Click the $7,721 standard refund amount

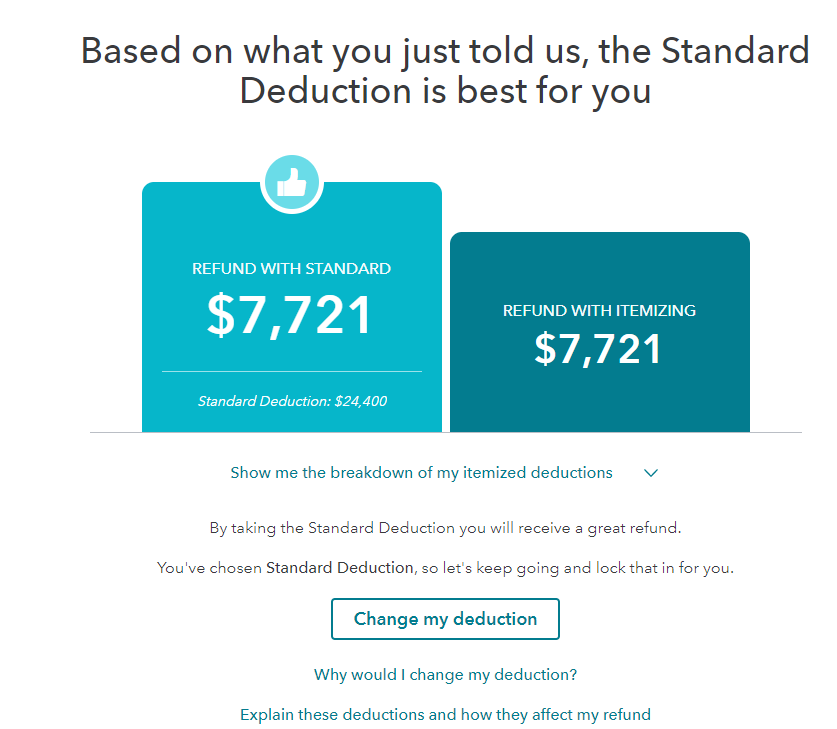(x=291, y=313)
